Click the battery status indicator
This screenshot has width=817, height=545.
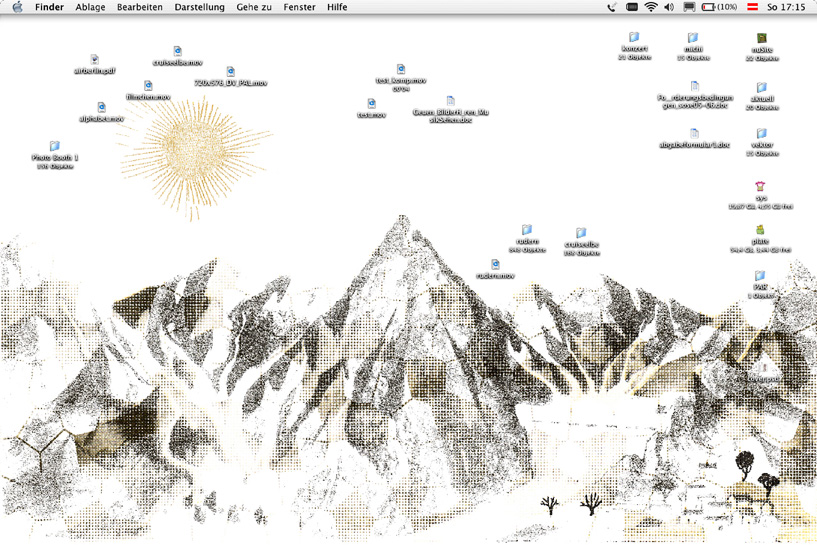point(719,7)
